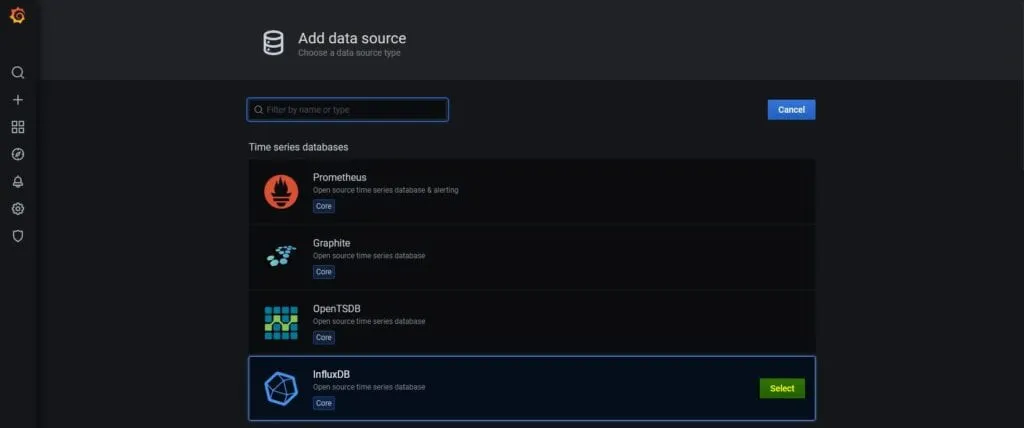Click the InfluxDB description text
The height and width of the screenshot is (428, 1024).
point(369,387)
